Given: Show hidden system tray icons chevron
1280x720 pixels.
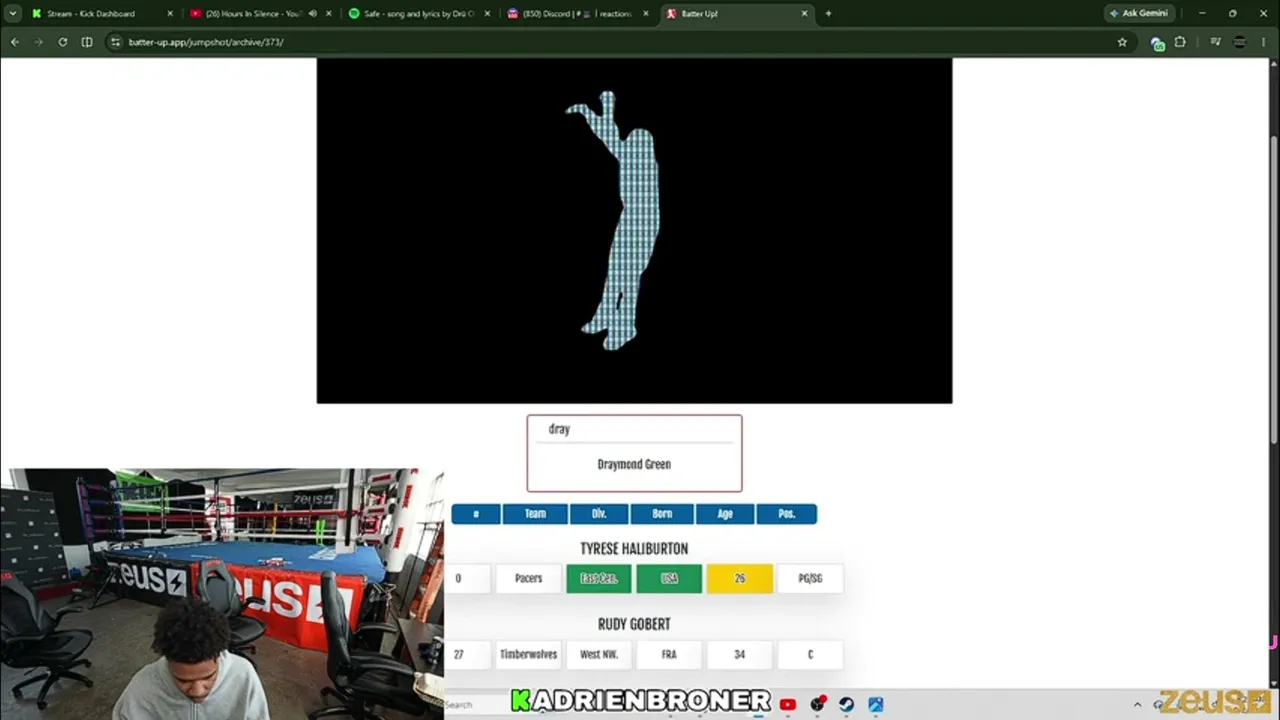Looking at the screenshot, I should point(1137,705).
